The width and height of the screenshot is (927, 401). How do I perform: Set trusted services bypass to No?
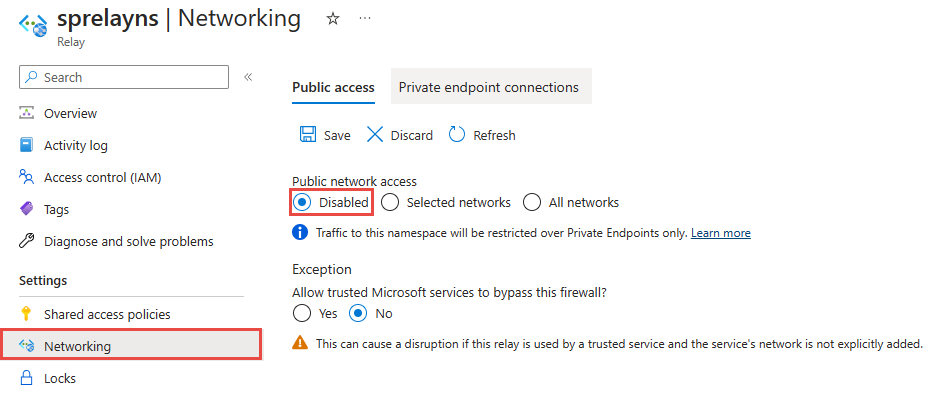click(x=360, y=313)
